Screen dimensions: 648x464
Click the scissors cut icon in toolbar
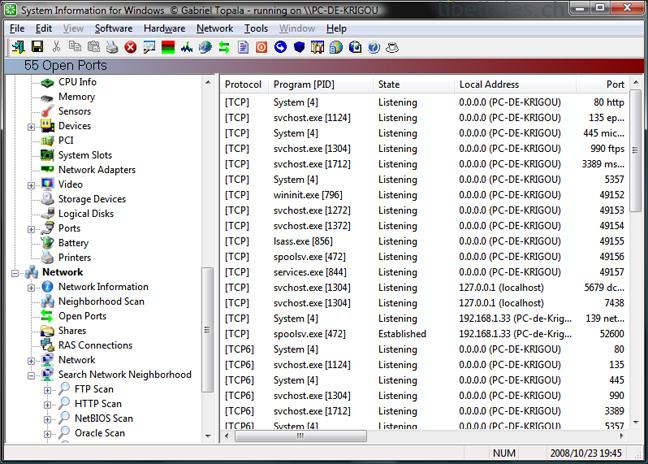click(56, 47)
